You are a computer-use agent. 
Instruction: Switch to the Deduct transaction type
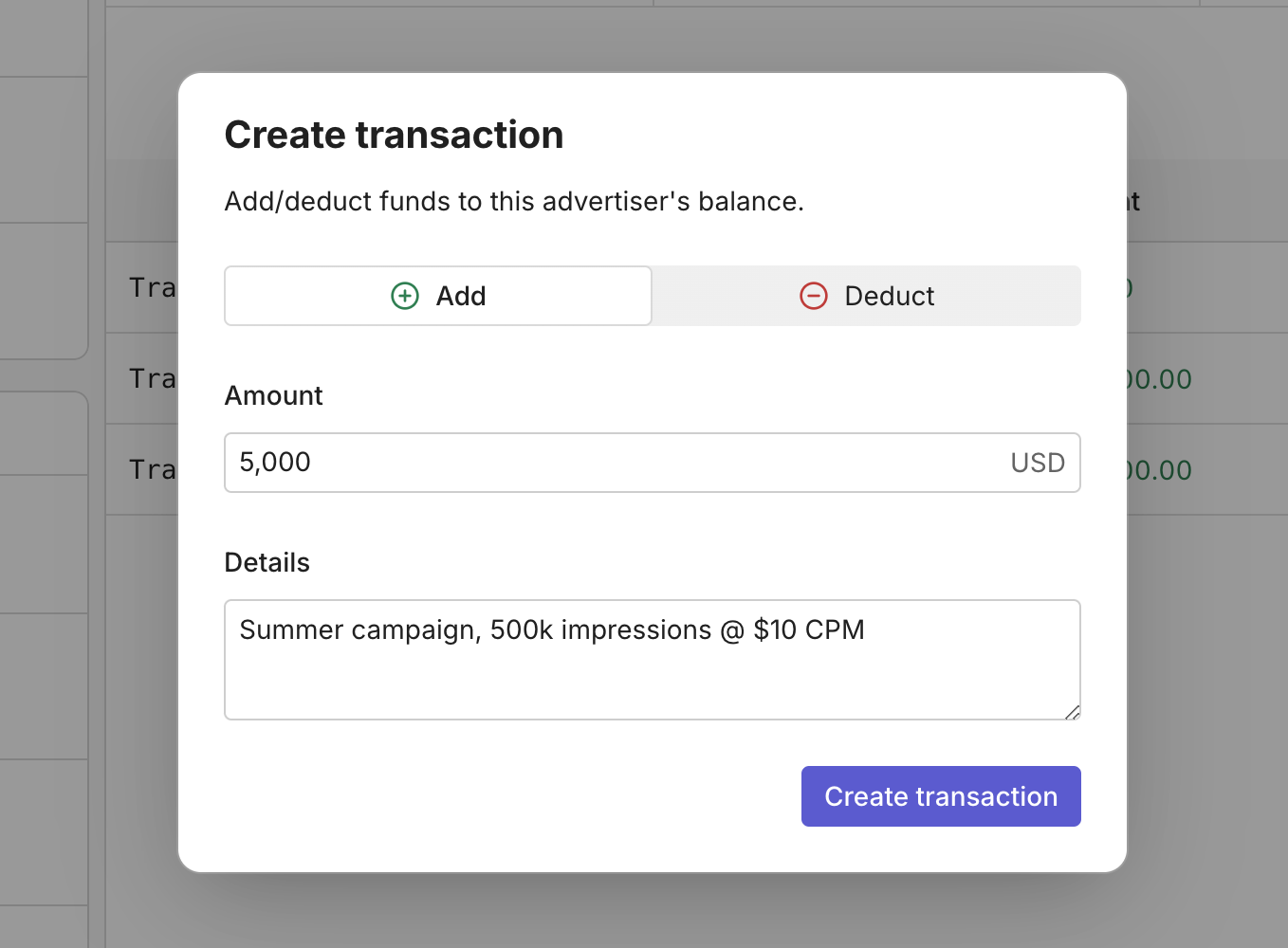867,296
